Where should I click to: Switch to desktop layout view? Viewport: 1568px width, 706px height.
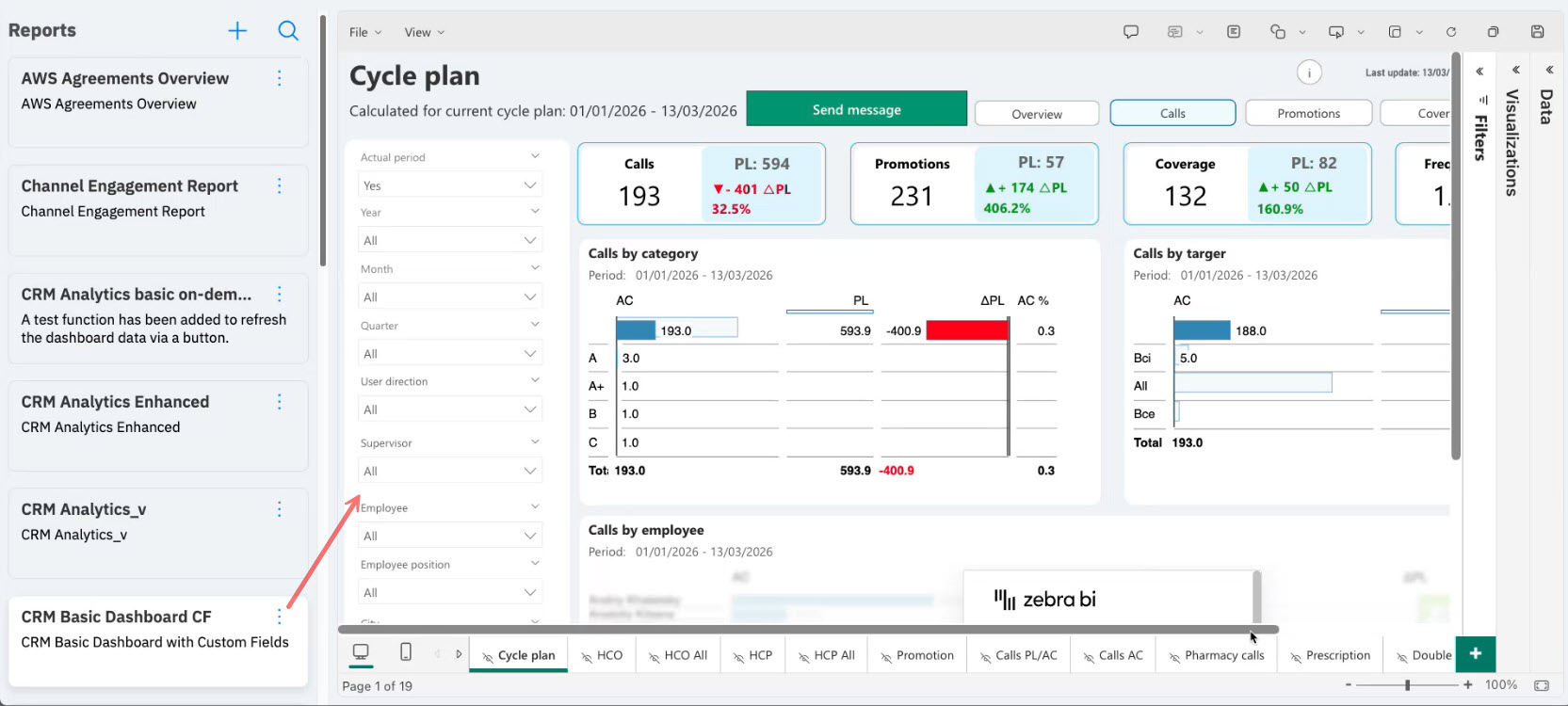(361, 652)
